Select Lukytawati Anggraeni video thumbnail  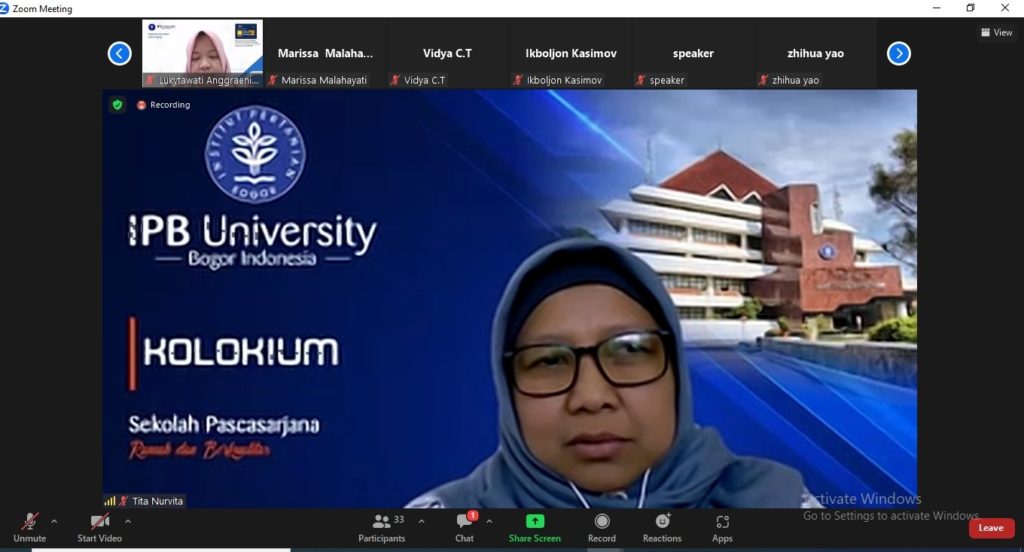coord(202,53)
